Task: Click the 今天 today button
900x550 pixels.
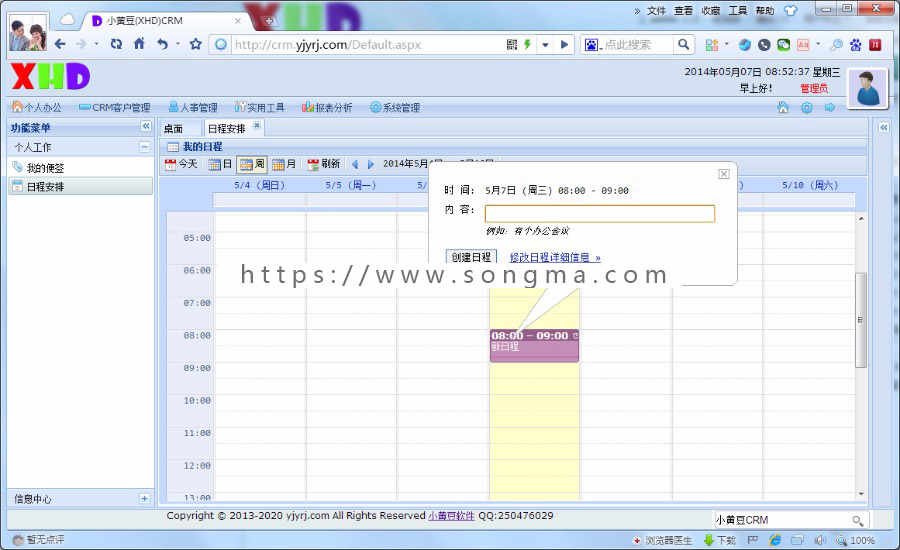Action: (181, 164)
